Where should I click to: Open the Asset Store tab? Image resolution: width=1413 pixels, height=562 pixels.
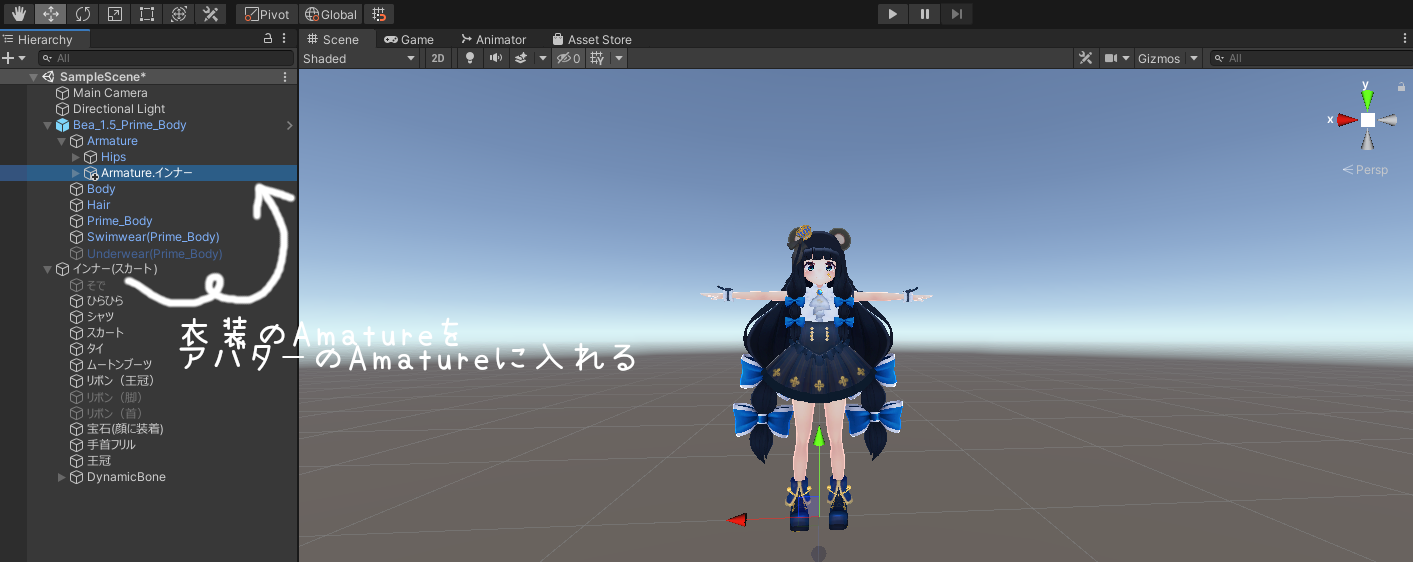tap(592, 39)
